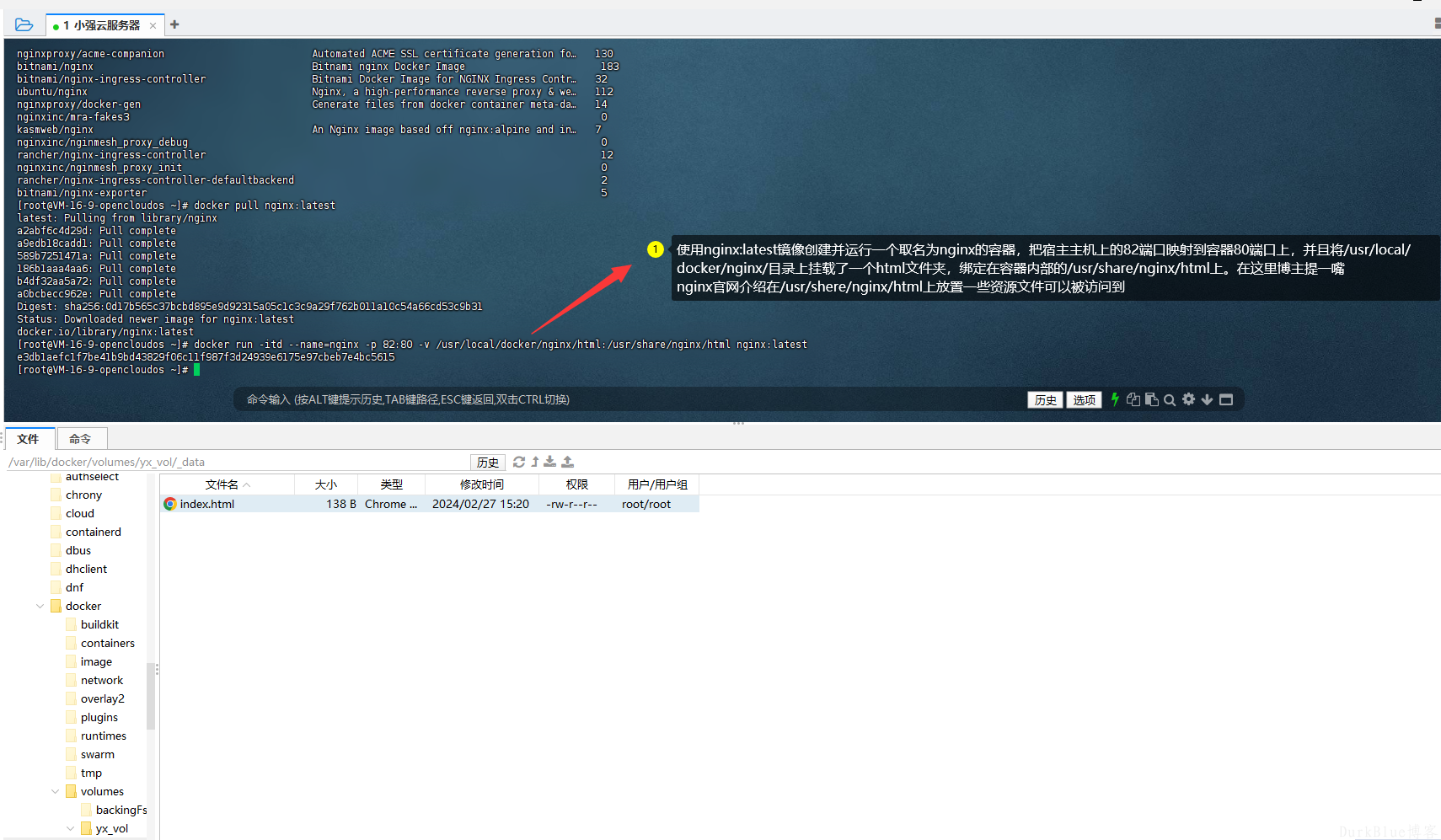
Task: Paste into terminal with the paste icon
Action: (1151, 399)
